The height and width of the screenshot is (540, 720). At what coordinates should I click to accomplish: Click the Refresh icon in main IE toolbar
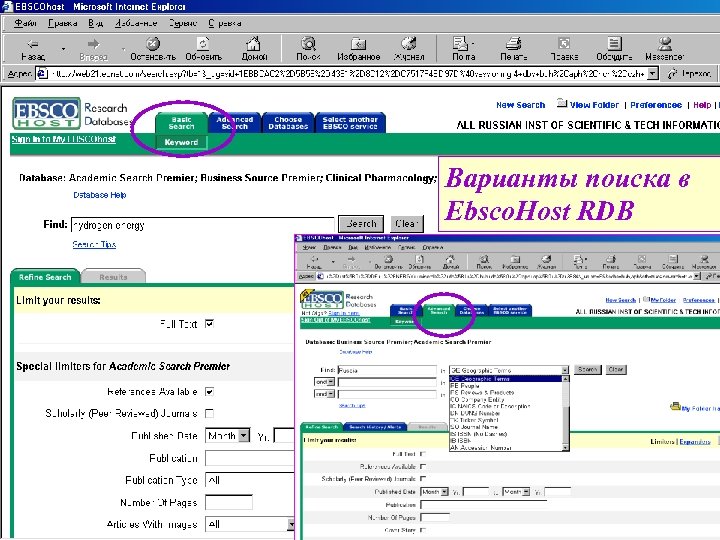tap(203, 44)
